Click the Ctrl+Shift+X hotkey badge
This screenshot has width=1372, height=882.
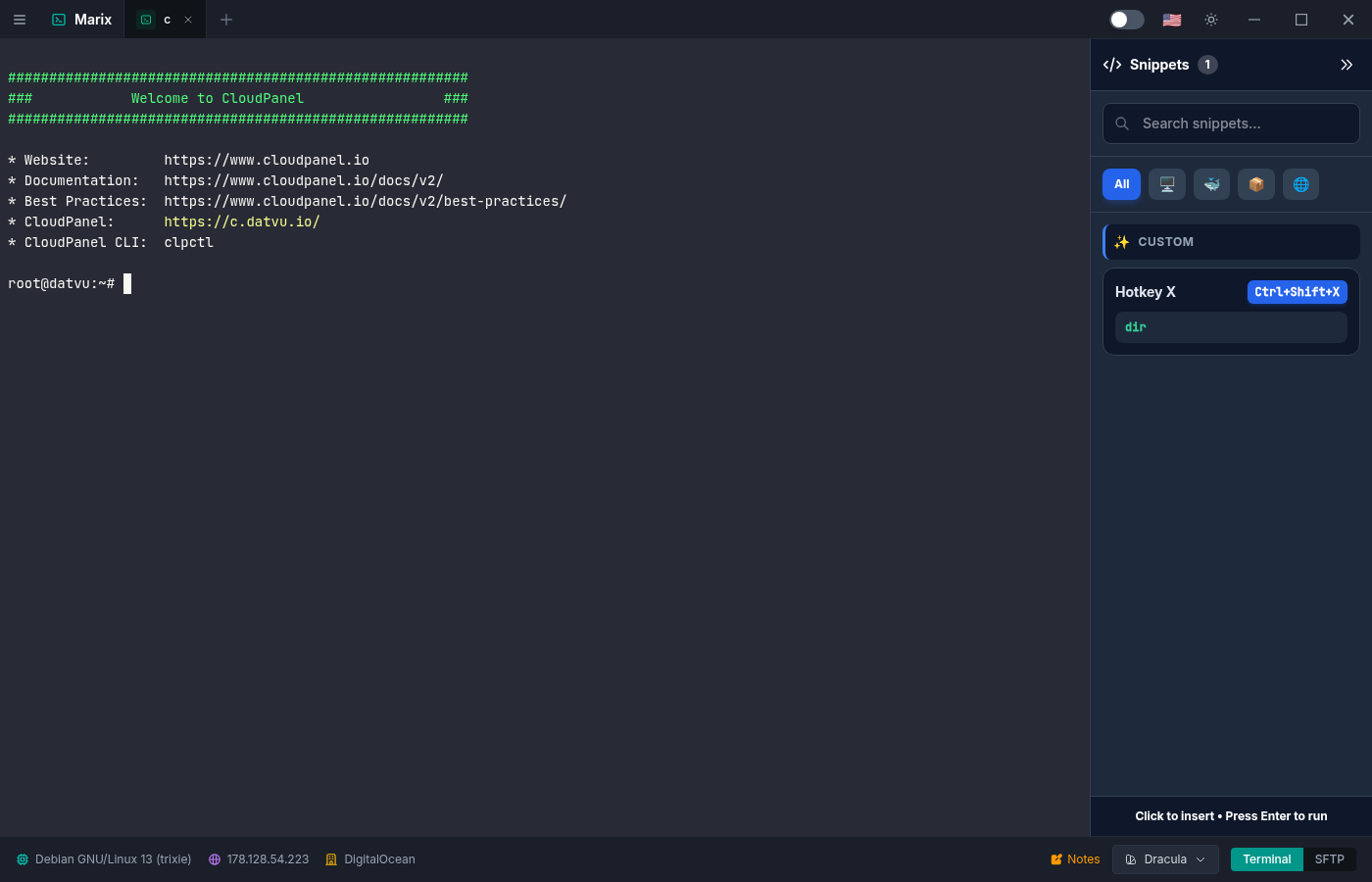1297,291
